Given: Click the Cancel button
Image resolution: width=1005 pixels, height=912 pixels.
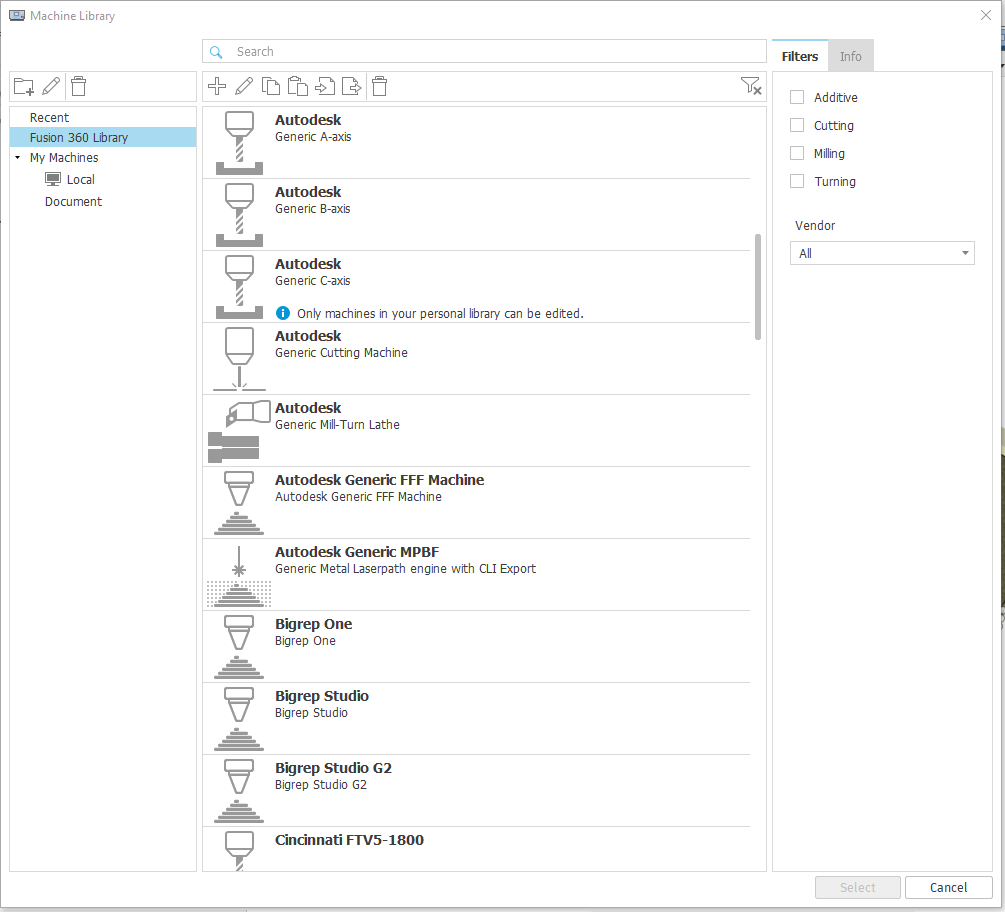Looking at the screenshot, I should click(x=949, y=888).
